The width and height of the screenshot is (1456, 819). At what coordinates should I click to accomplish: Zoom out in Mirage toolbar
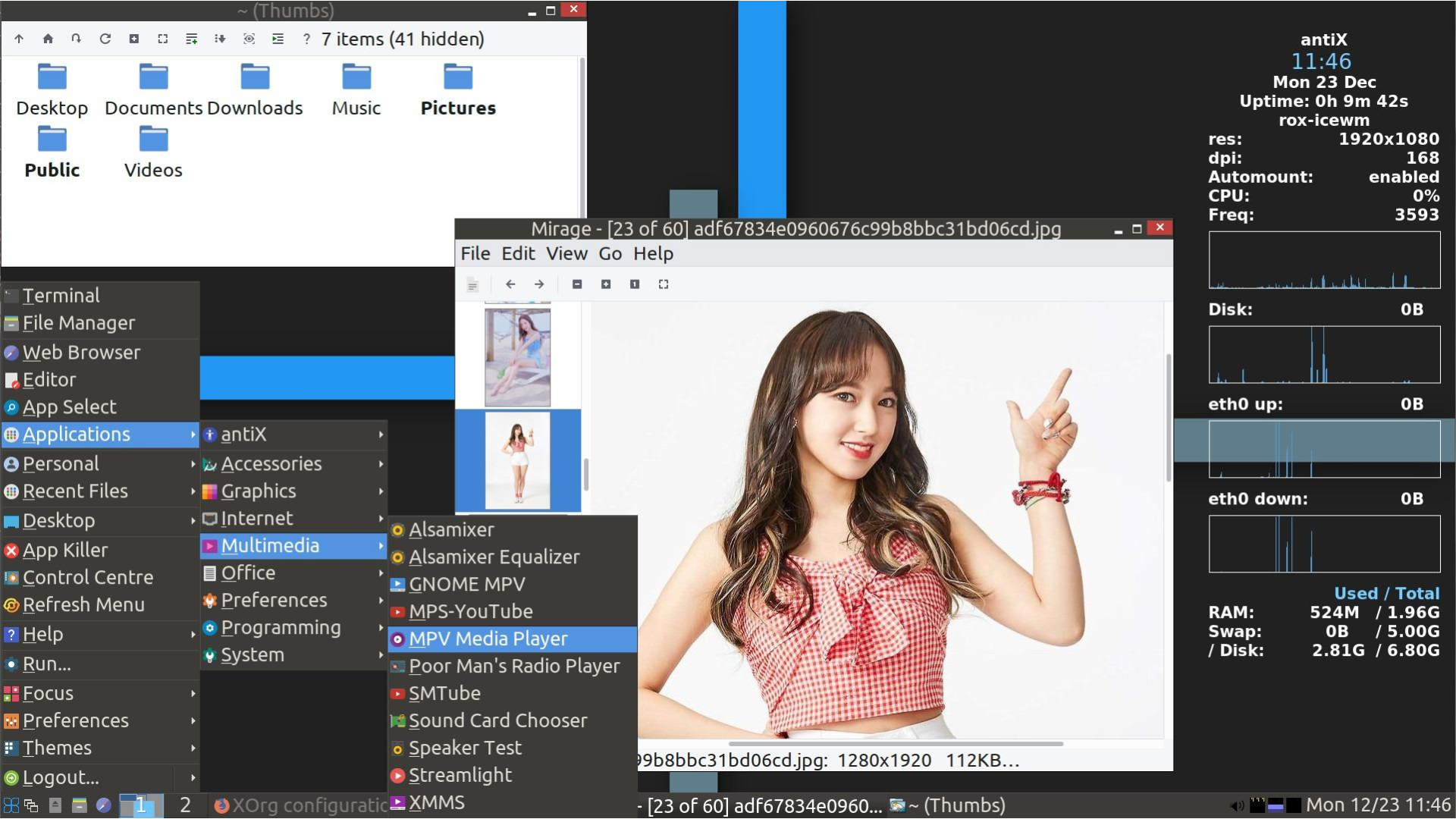577,284
